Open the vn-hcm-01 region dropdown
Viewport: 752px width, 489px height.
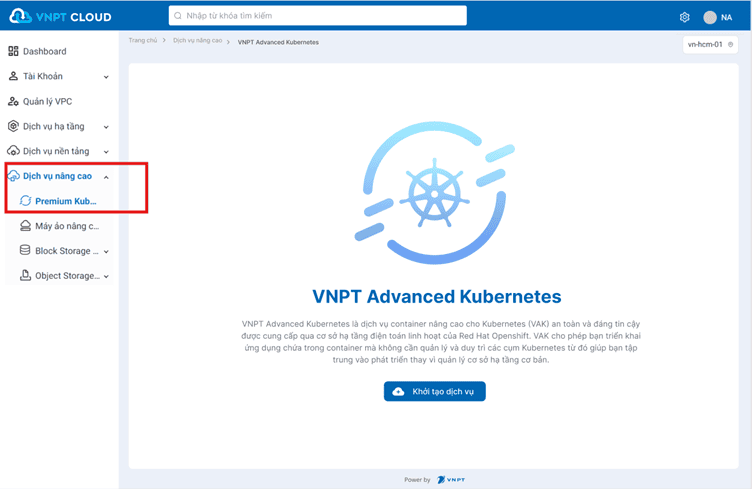tap(710, 45)
